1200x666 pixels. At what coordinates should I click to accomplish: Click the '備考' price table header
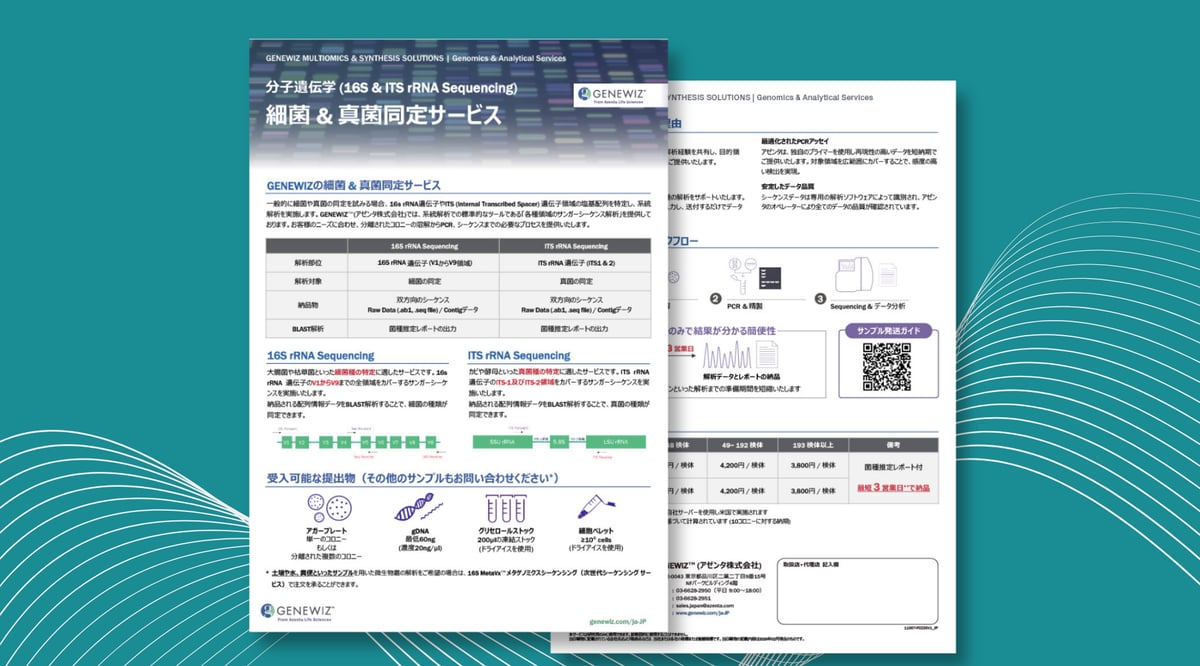click(x=893, y=444)
